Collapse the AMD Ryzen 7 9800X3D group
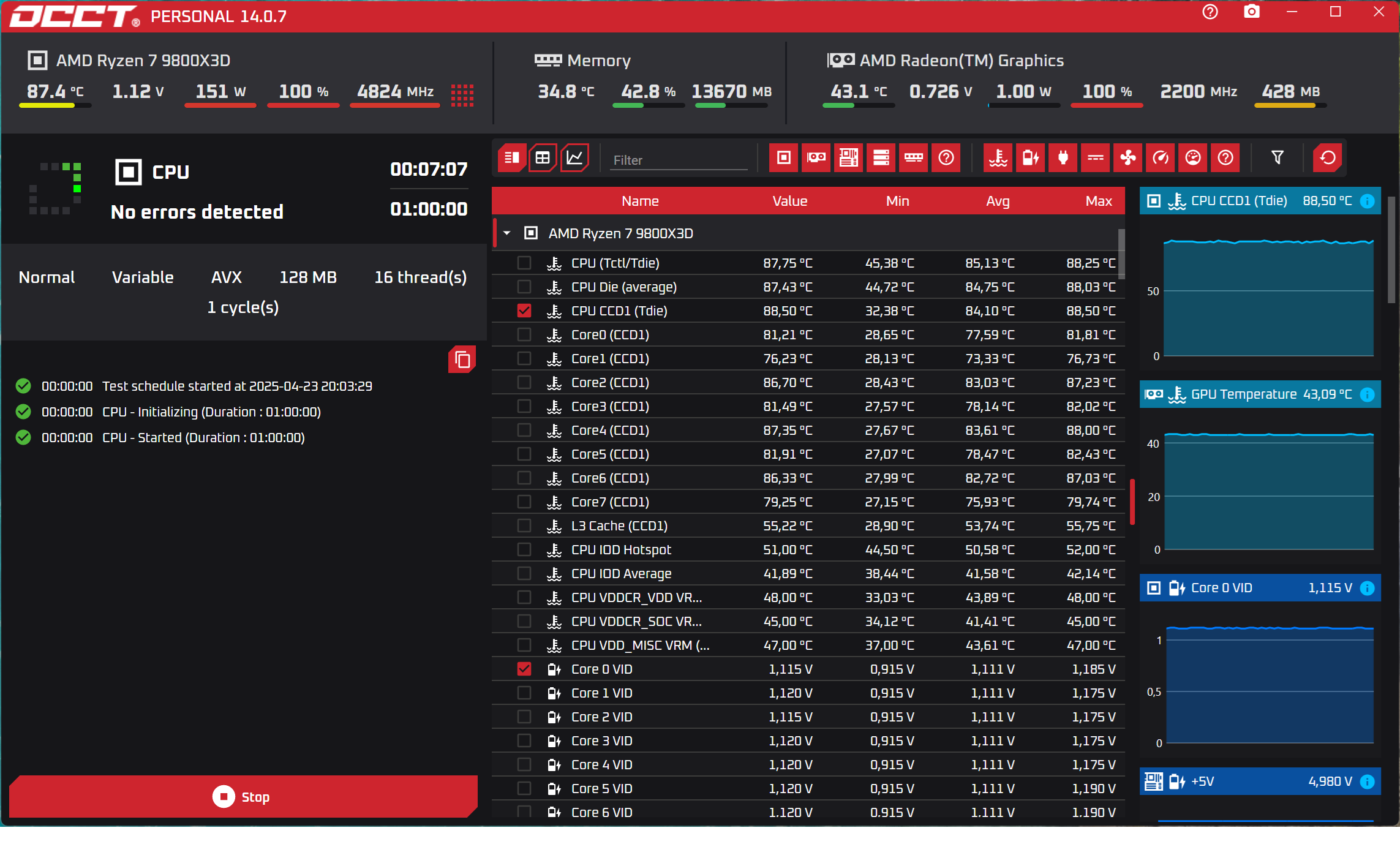This screenshot has height=855, width=1400. [507, 233]
